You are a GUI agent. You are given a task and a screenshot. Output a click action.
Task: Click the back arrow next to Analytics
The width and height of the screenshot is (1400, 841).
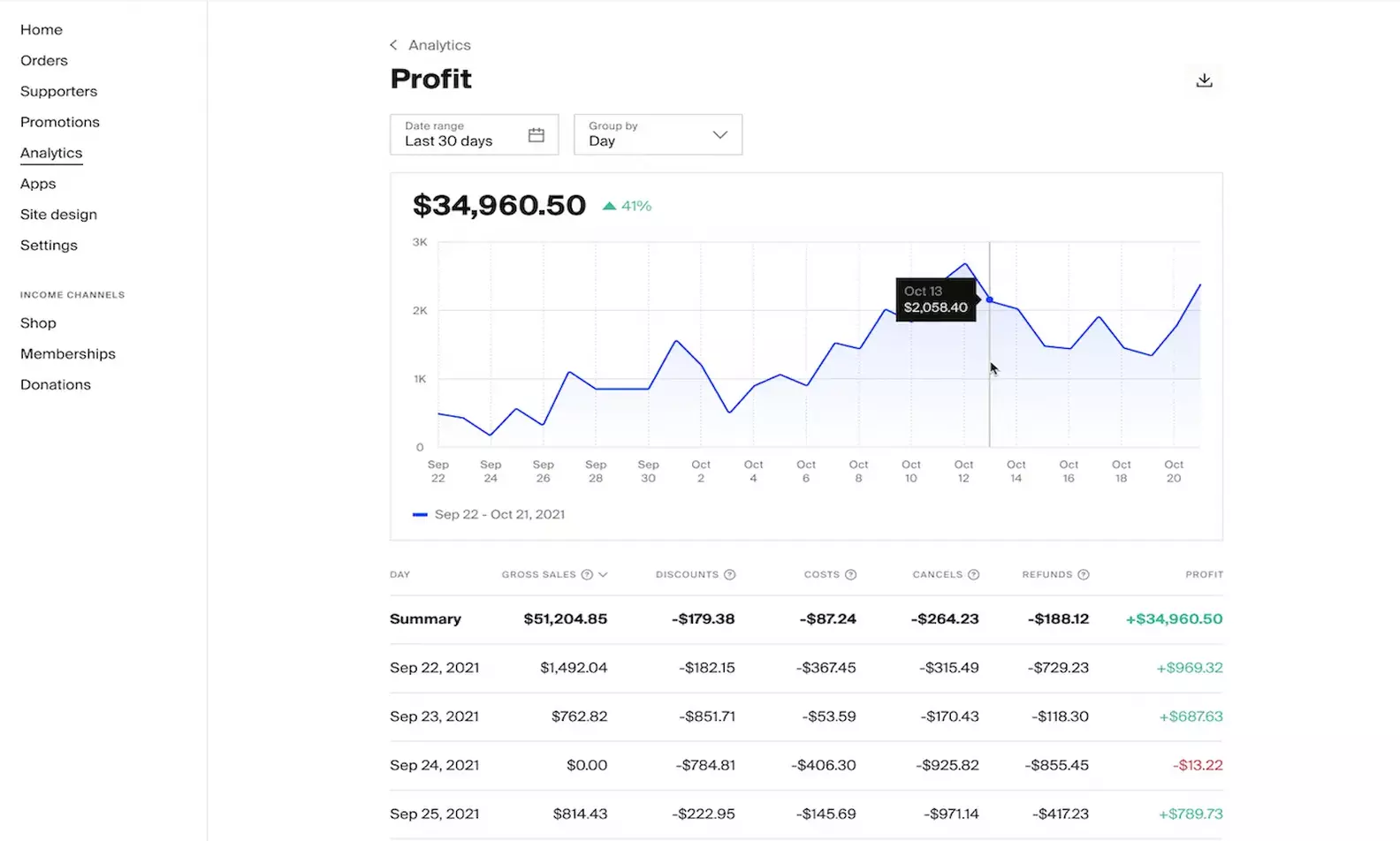[x=393, y=44]
